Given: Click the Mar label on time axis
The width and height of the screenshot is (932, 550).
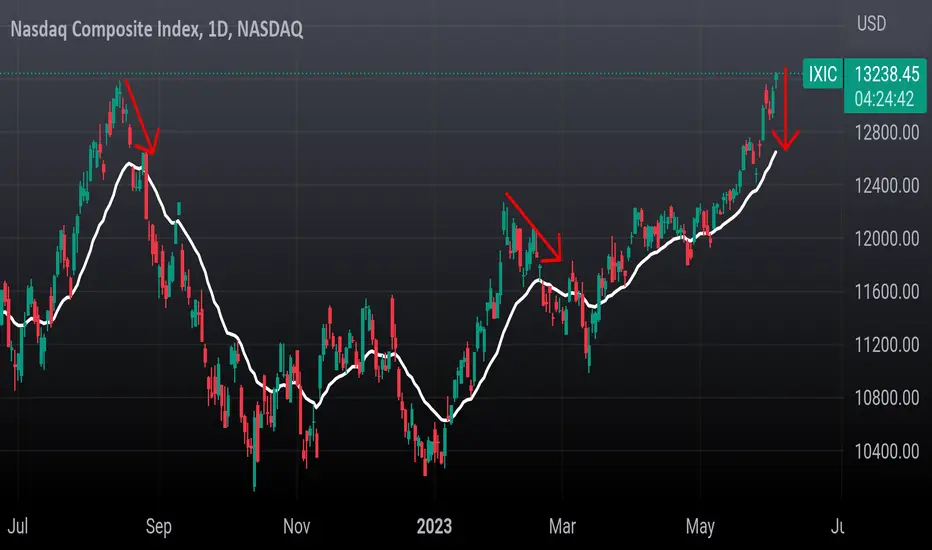Looking at the screenshot, I should 562,526.
